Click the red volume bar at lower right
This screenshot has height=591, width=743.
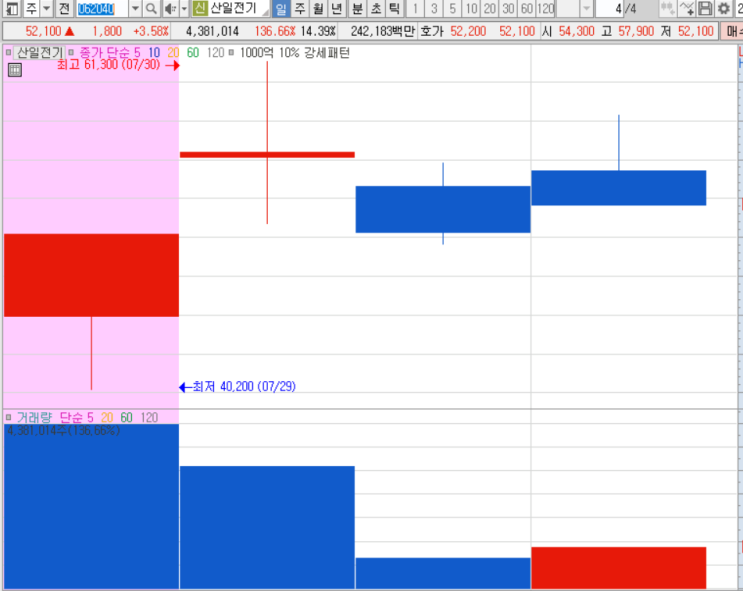coord(619,568)
